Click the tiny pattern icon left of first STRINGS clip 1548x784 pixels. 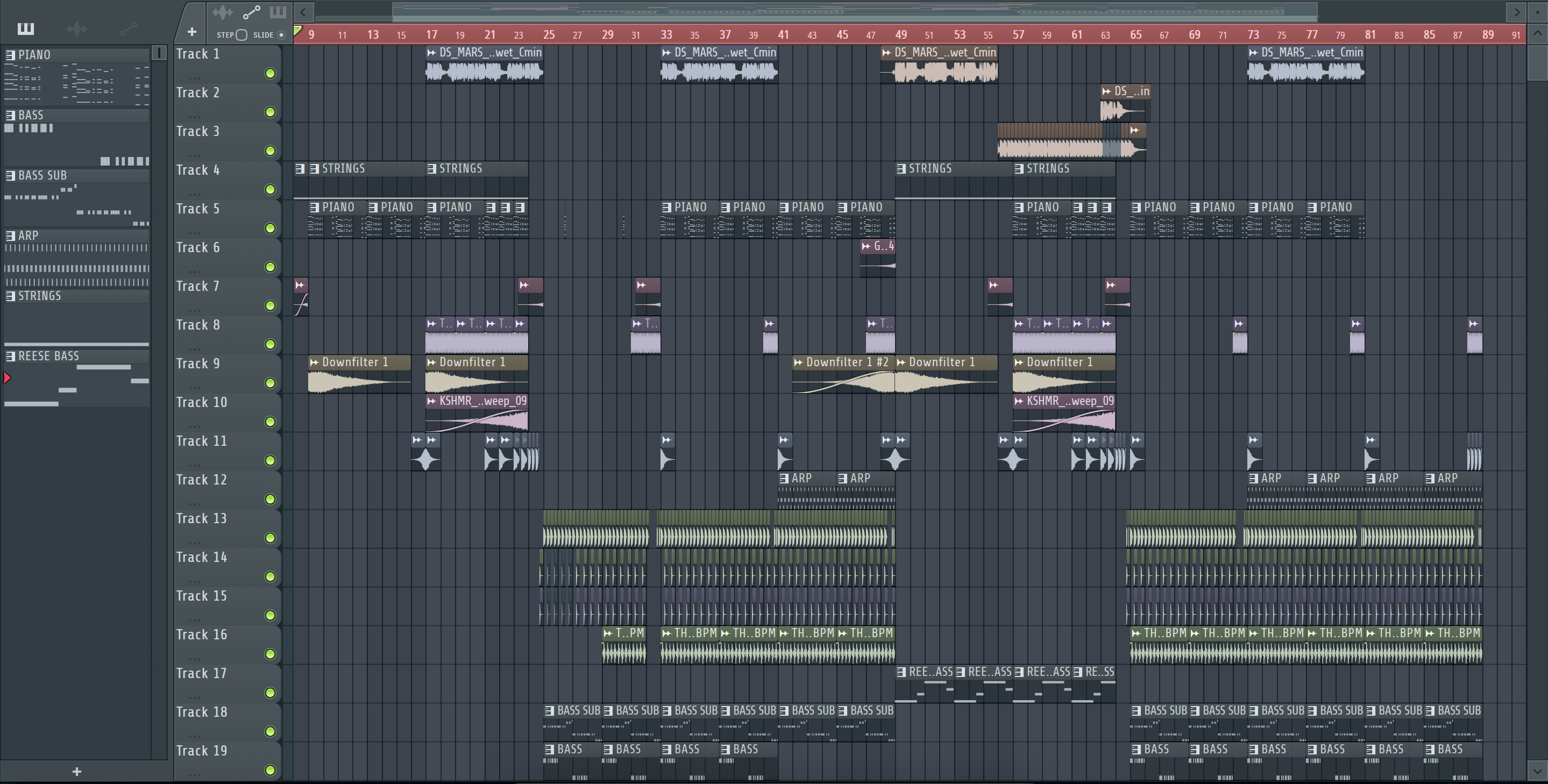coord(300,169)
